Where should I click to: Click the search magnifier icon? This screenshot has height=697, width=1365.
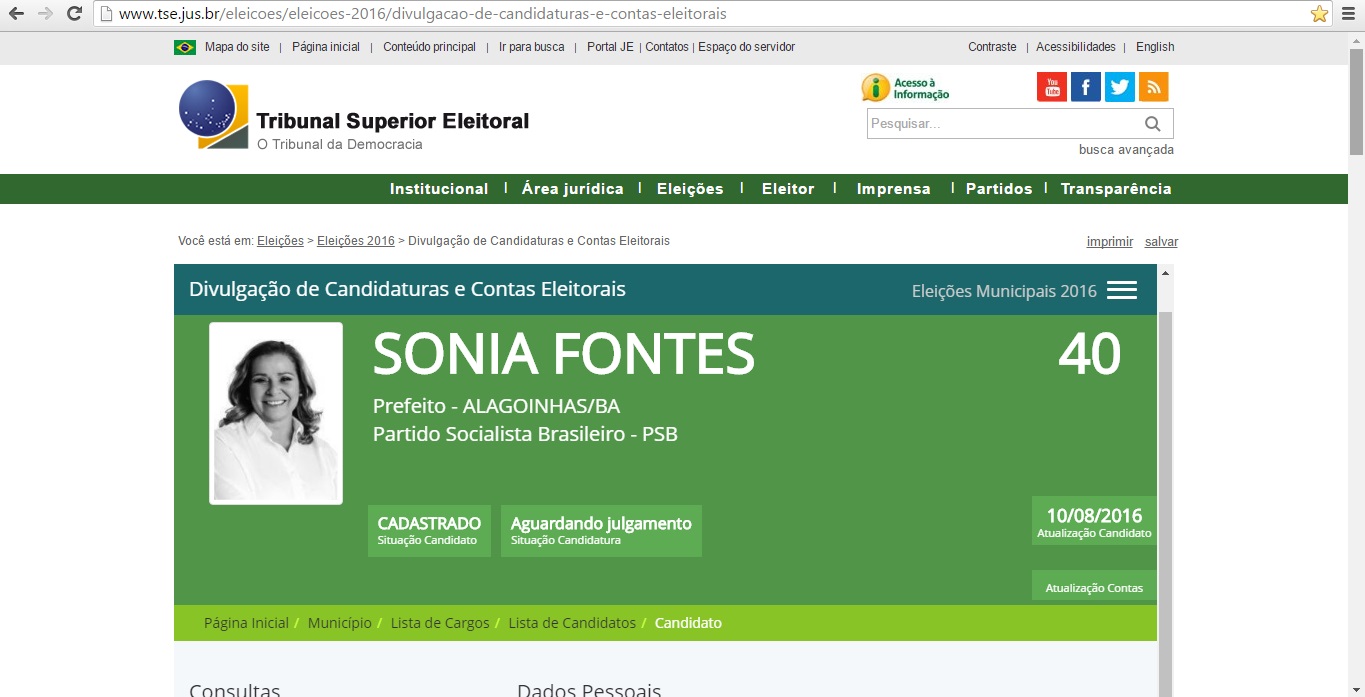click(1152, 124)
